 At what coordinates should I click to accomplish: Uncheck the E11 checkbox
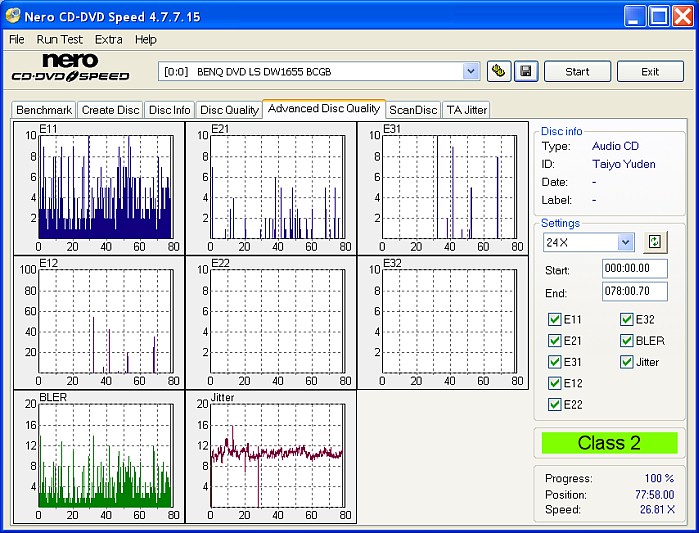pyautogui.click(x=555, y=320)
